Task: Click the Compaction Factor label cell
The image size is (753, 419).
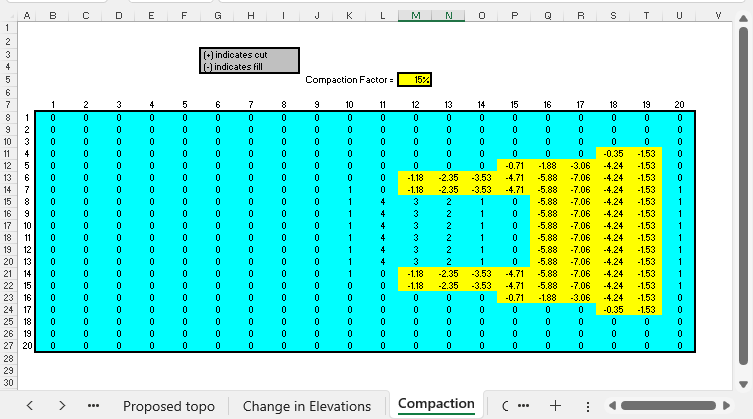Action: [x=349, y=79]
